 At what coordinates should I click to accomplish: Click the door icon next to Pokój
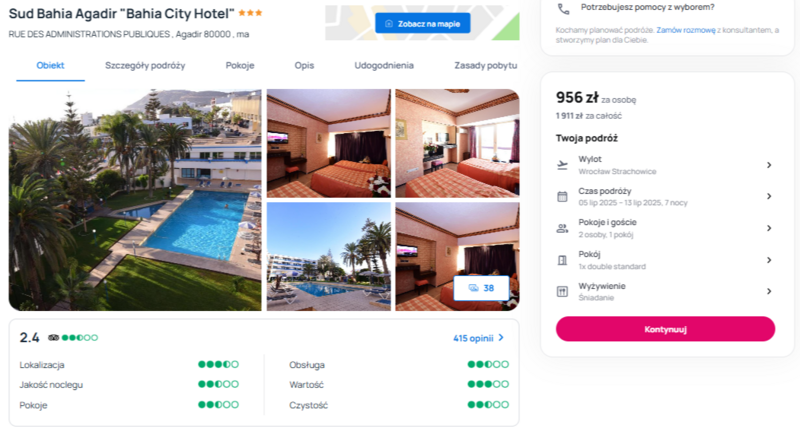point(562,260)
